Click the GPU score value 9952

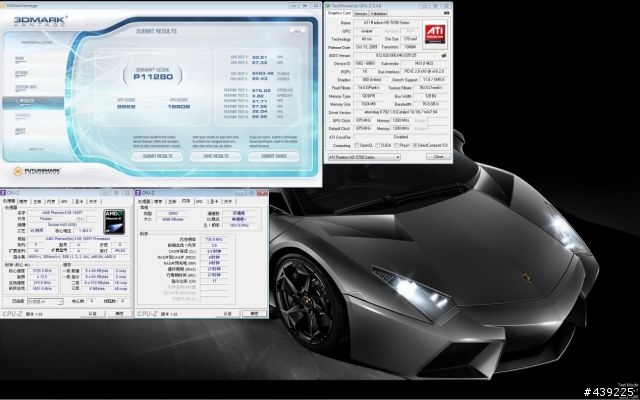126,107
